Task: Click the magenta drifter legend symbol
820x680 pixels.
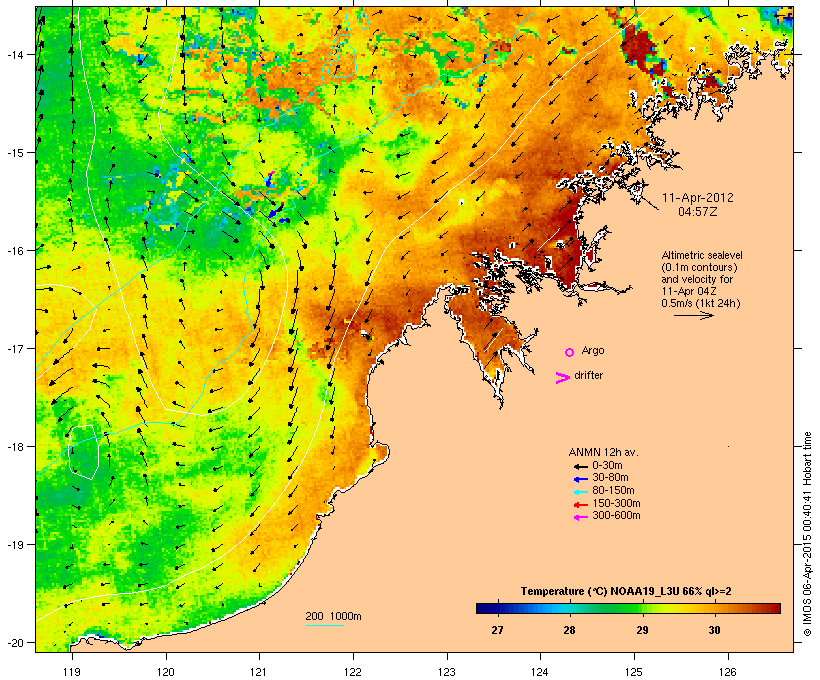Action: (x=562, y=378)
